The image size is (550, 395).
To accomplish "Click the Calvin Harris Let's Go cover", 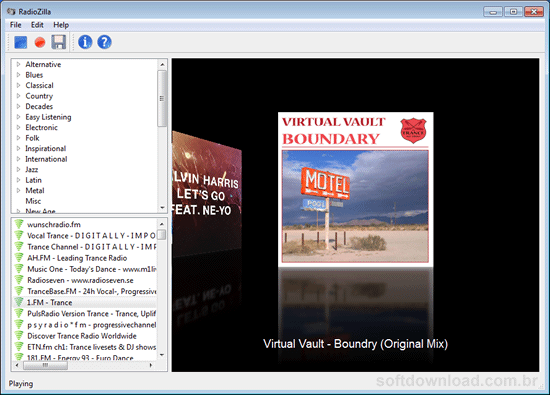I will [206, 194].
